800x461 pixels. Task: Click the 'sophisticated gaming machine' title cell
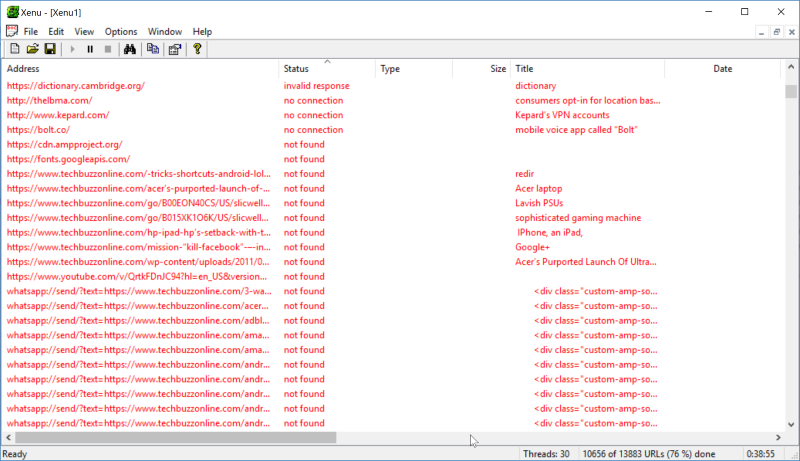point(578,218)
